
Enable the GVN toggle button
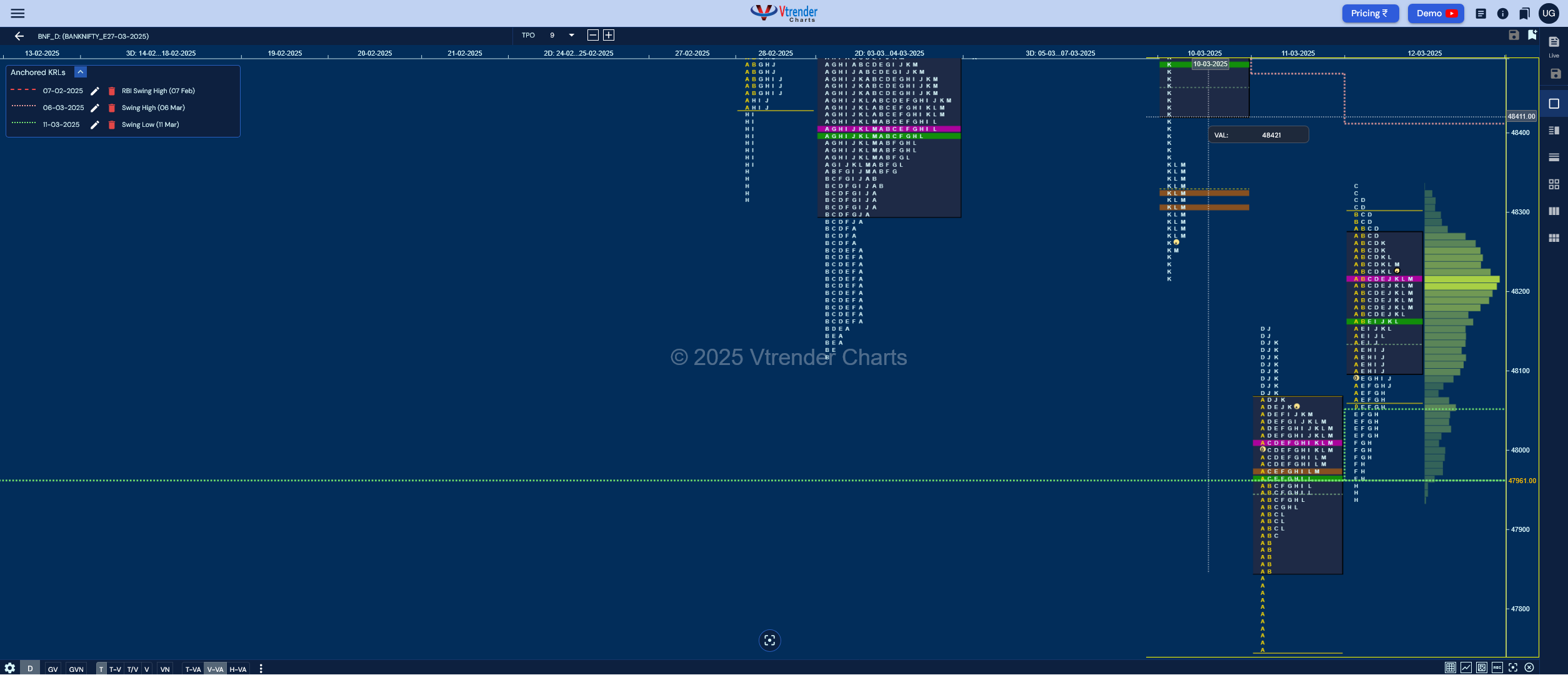tap(76, 669)
